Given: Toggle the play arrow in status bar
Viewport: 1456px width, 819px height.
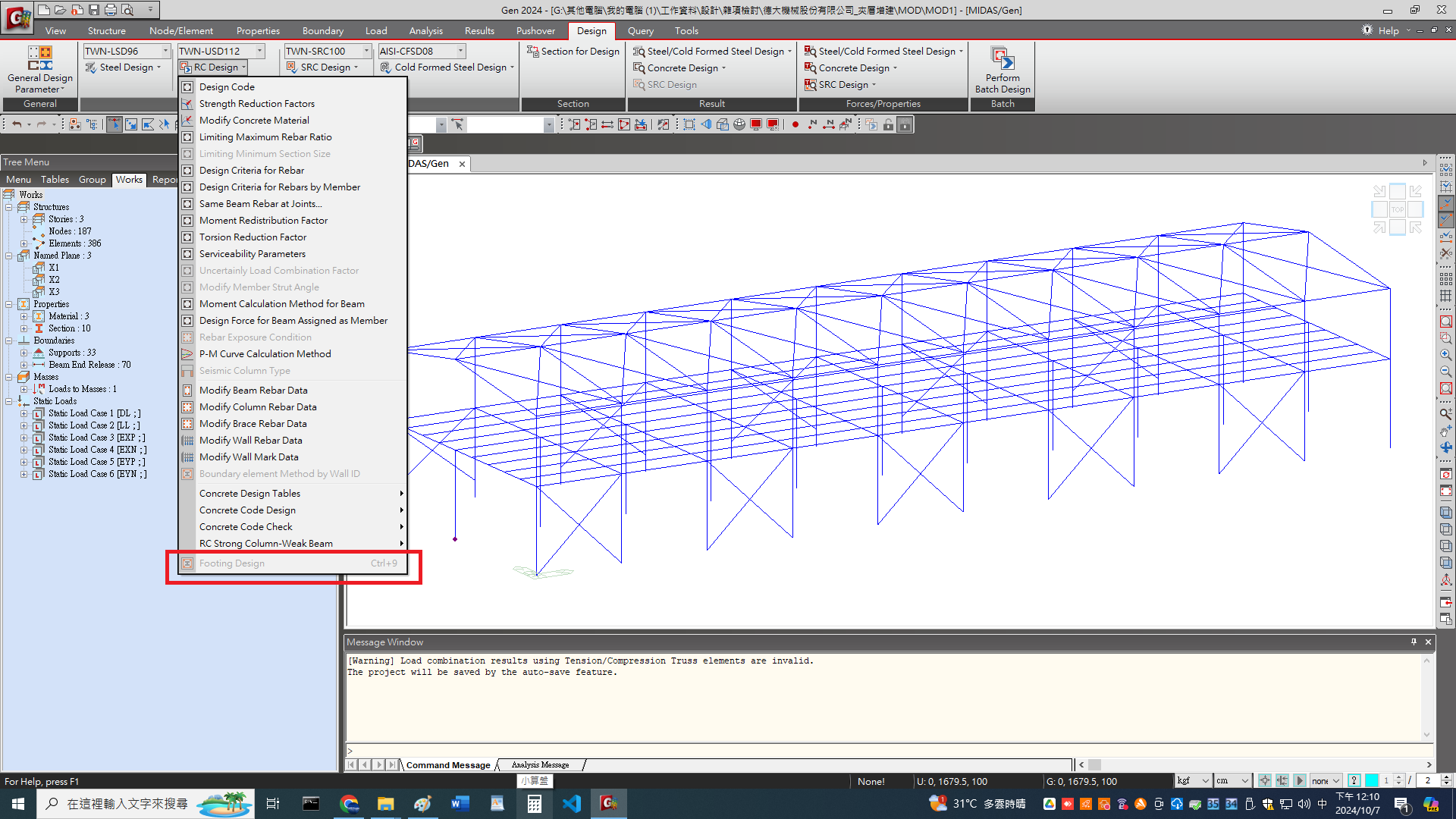Looking at the screenshot, I should coord(1300,780).
